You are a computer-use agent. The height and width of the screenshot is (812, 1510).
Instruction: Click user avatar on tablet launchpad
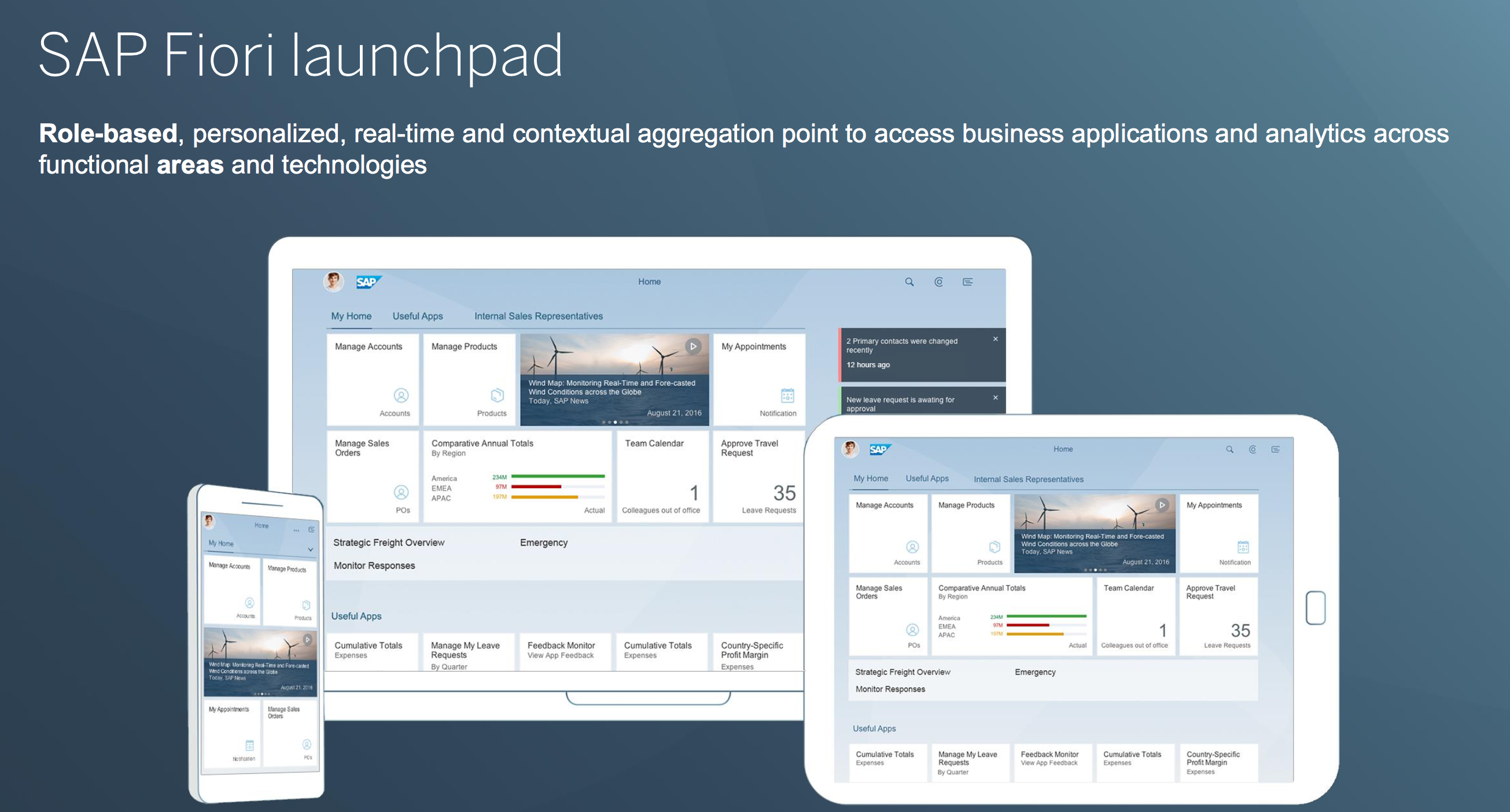pos(850,449)
